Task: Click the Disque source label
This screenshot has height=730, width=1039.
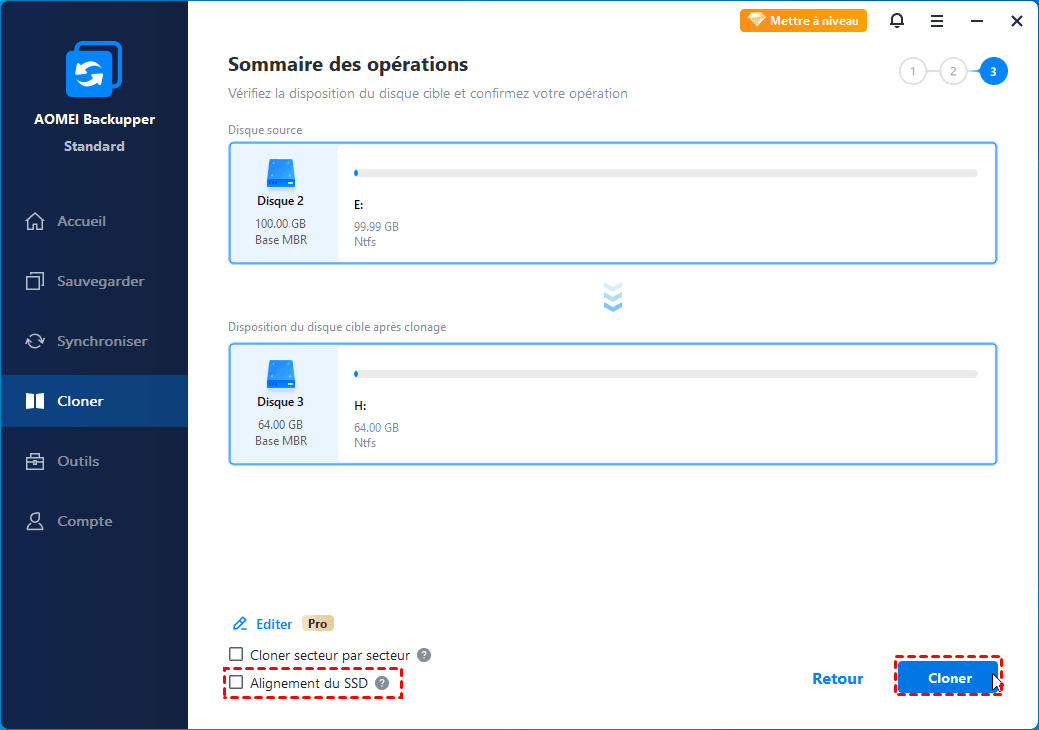Action: coord(265,130)
